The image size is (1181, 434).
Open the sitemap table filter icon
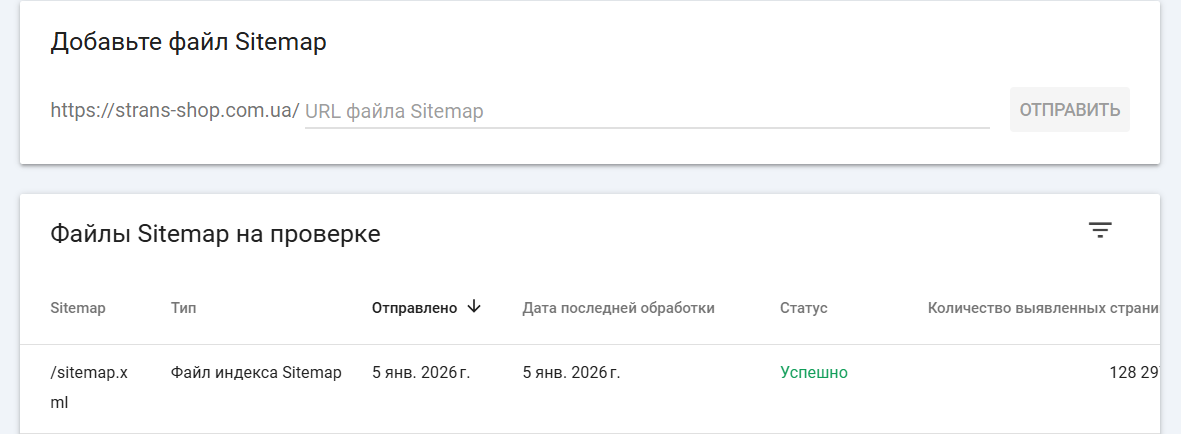coord(1100,230)
